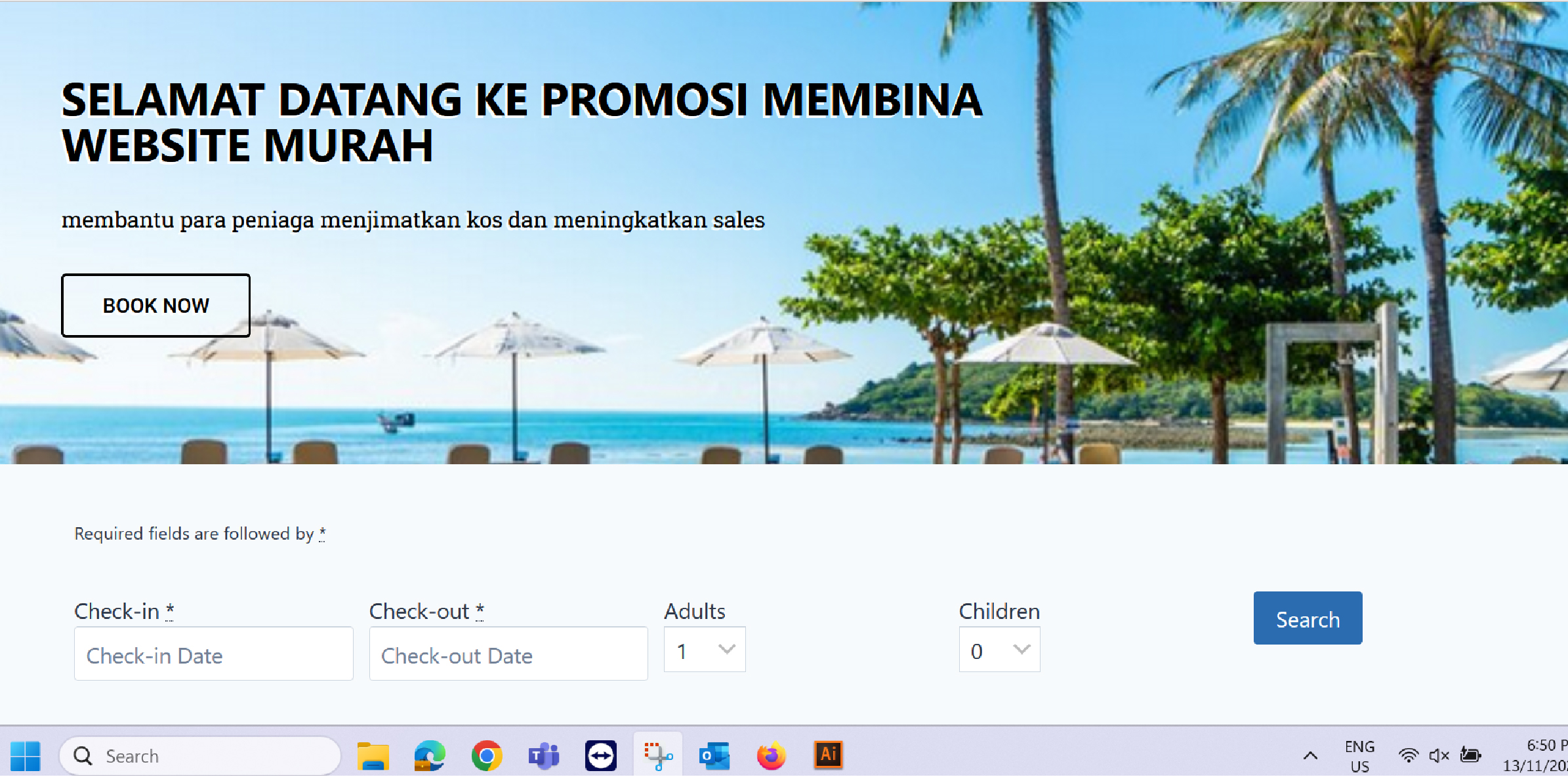Launch Microsoft Edge from the taskbar
Screen dimensions: 1568x777
pos(430,756)
